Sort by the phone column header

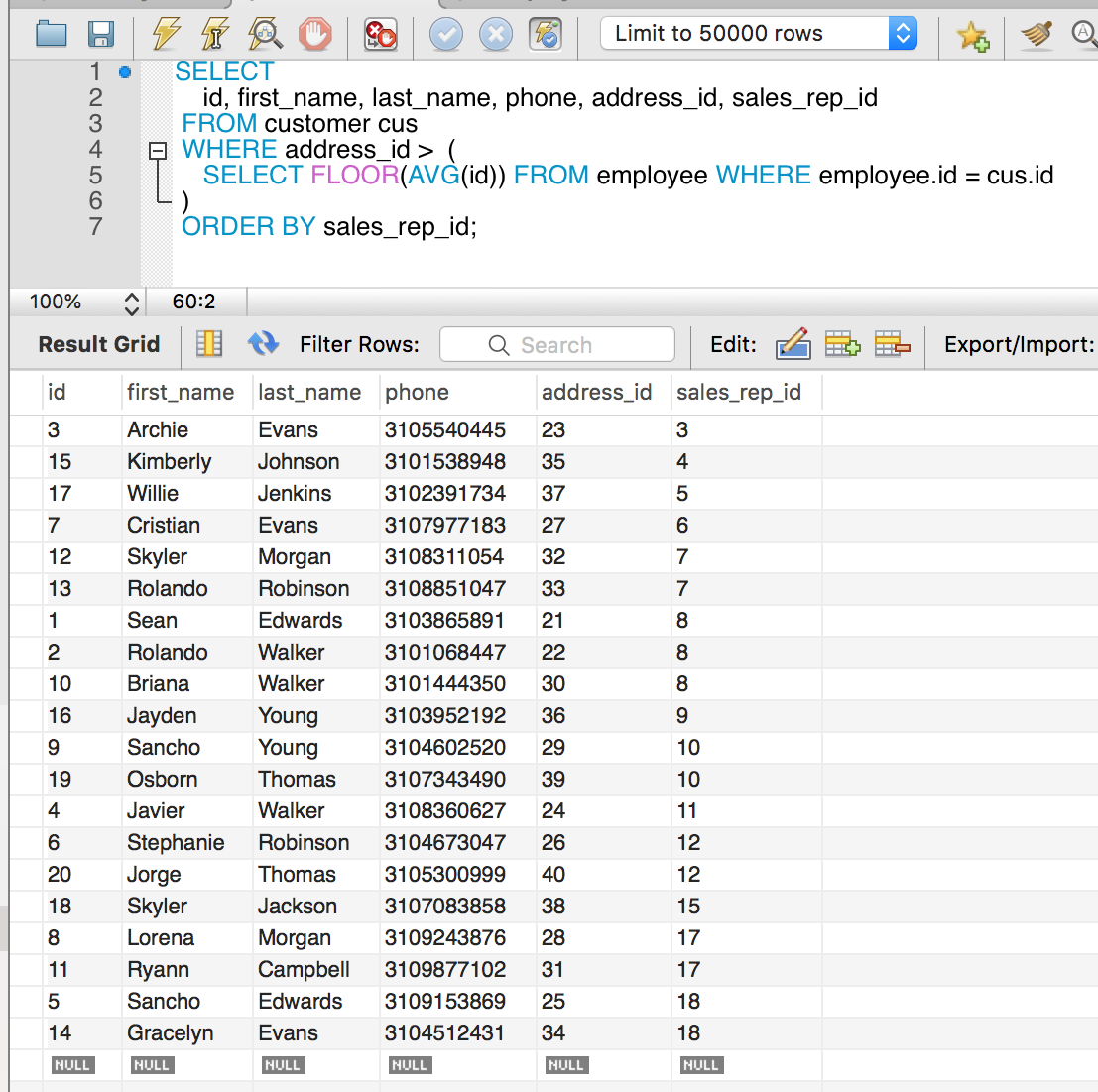pos(458,392)
